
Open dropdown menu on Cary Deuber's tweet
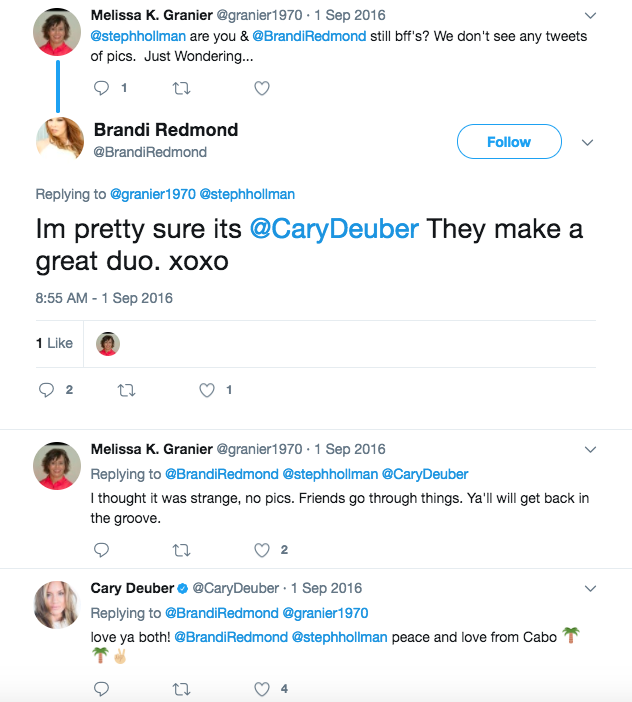(x=590, y=588)
